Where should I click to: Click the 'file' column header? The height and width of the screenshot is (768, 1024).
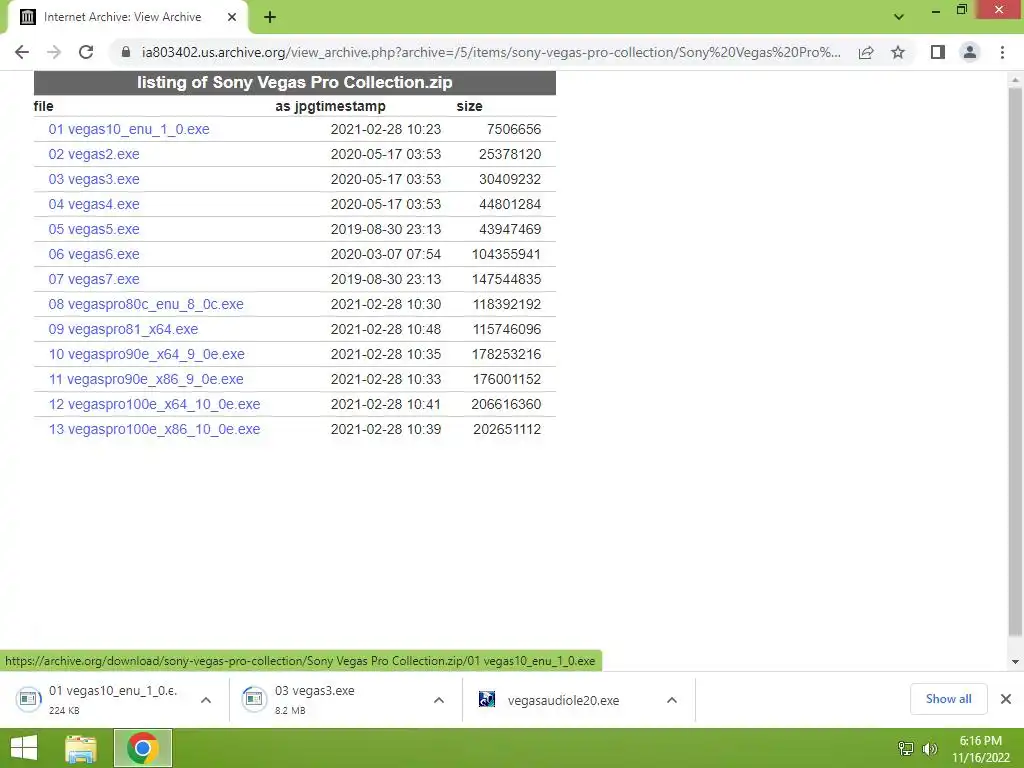coord(44,106)
